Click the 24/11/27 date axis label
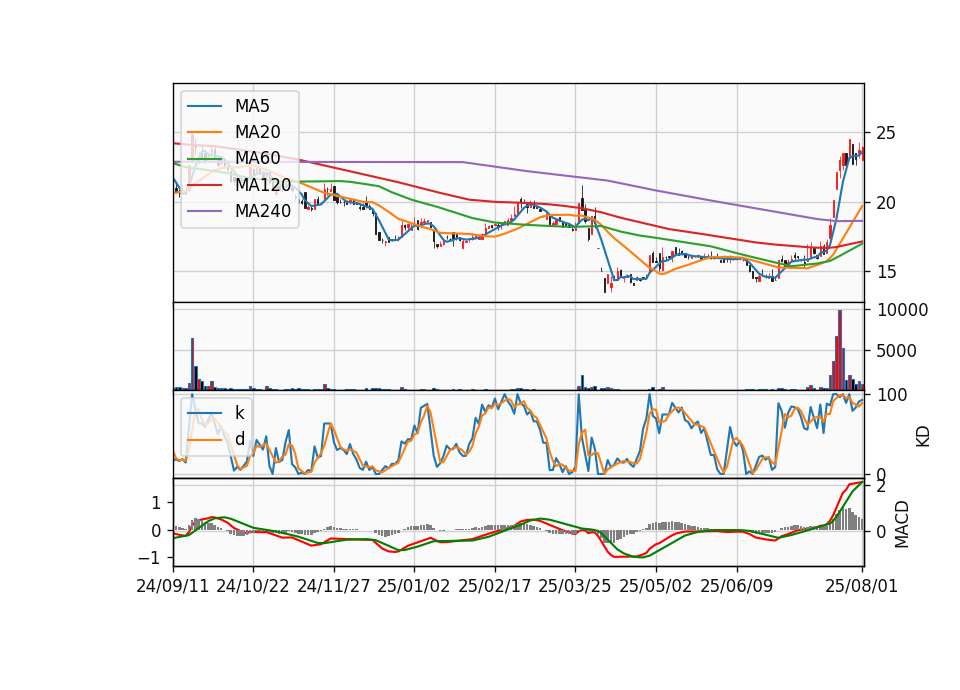 [334, 586]
